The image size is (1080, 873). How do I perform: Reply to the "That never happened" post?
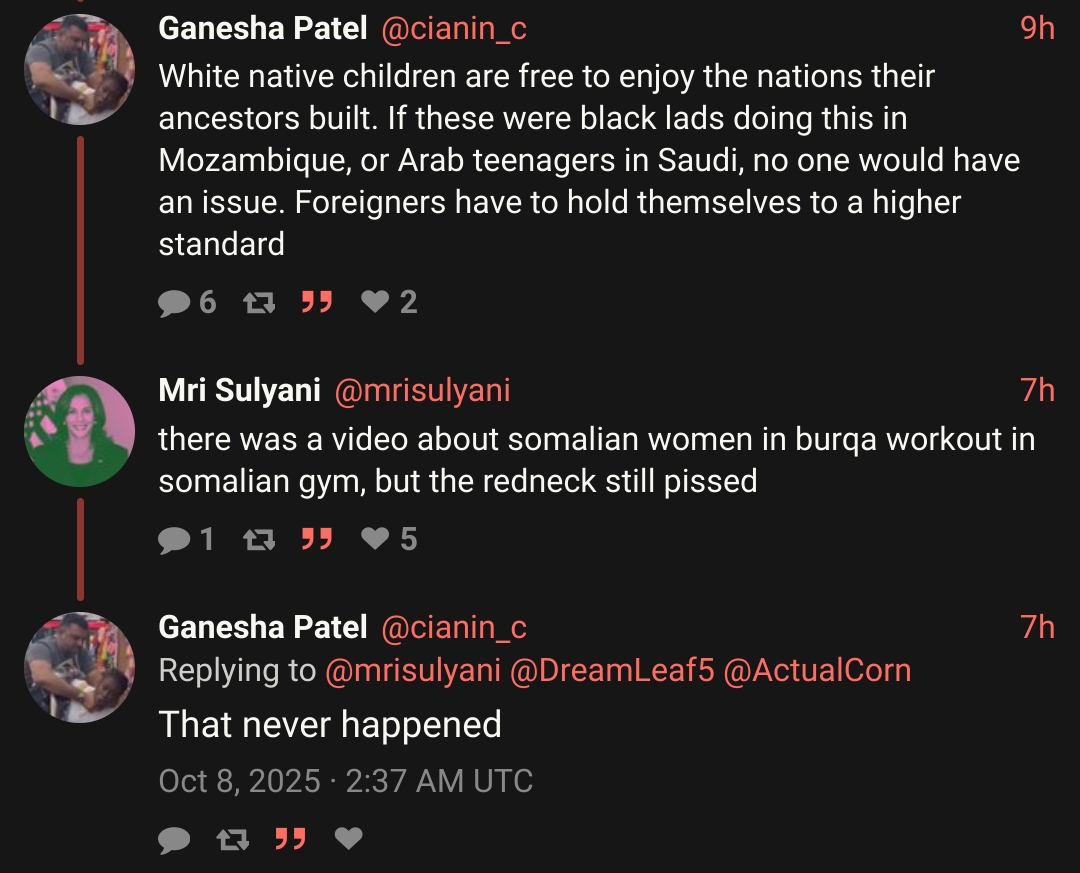click(175, 839)
